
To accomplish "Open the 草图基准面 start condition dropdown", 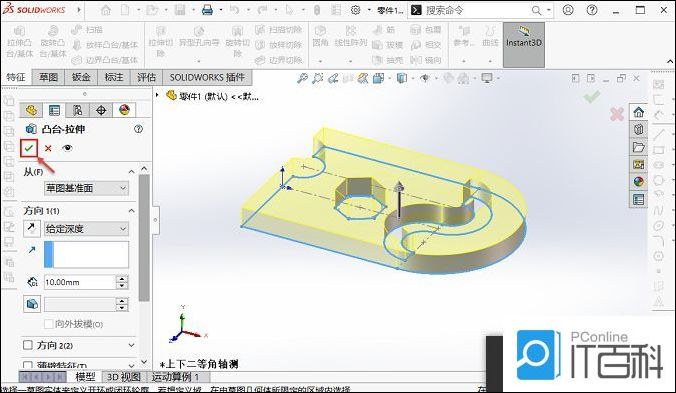I will click(86, 188).
